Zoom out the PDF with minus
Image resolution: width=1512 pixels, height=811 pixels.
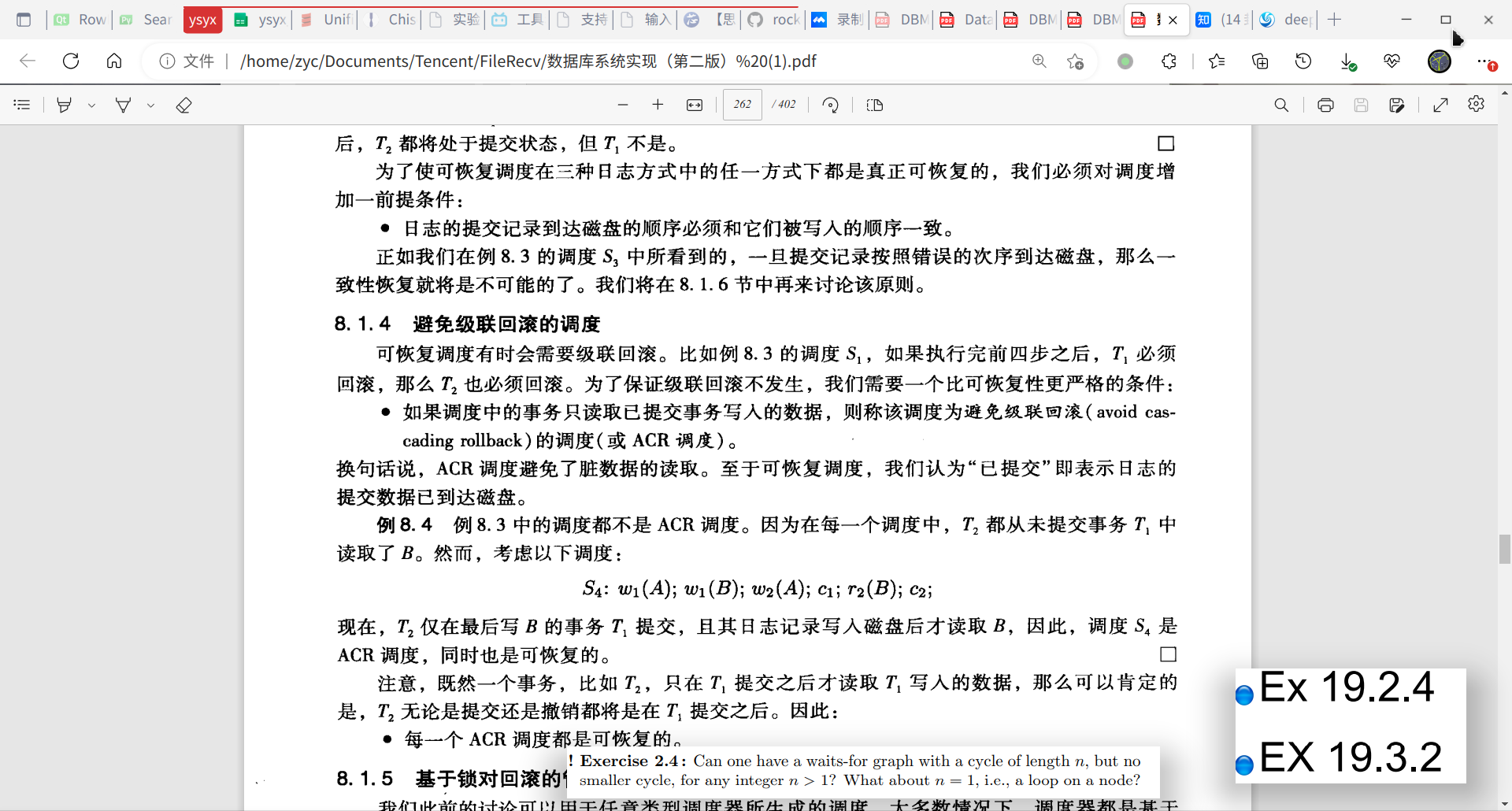pos(623,105)
